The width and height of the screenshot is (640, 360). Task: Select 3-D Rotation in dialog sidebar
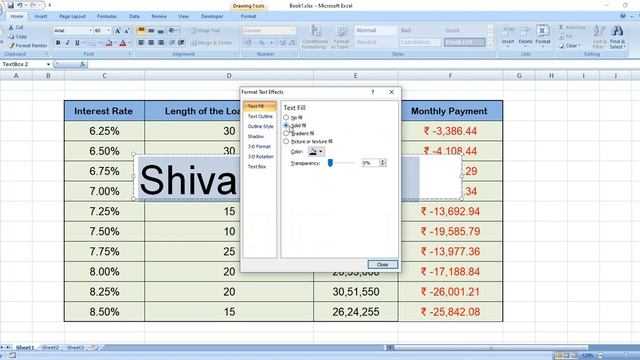[260, 157]
